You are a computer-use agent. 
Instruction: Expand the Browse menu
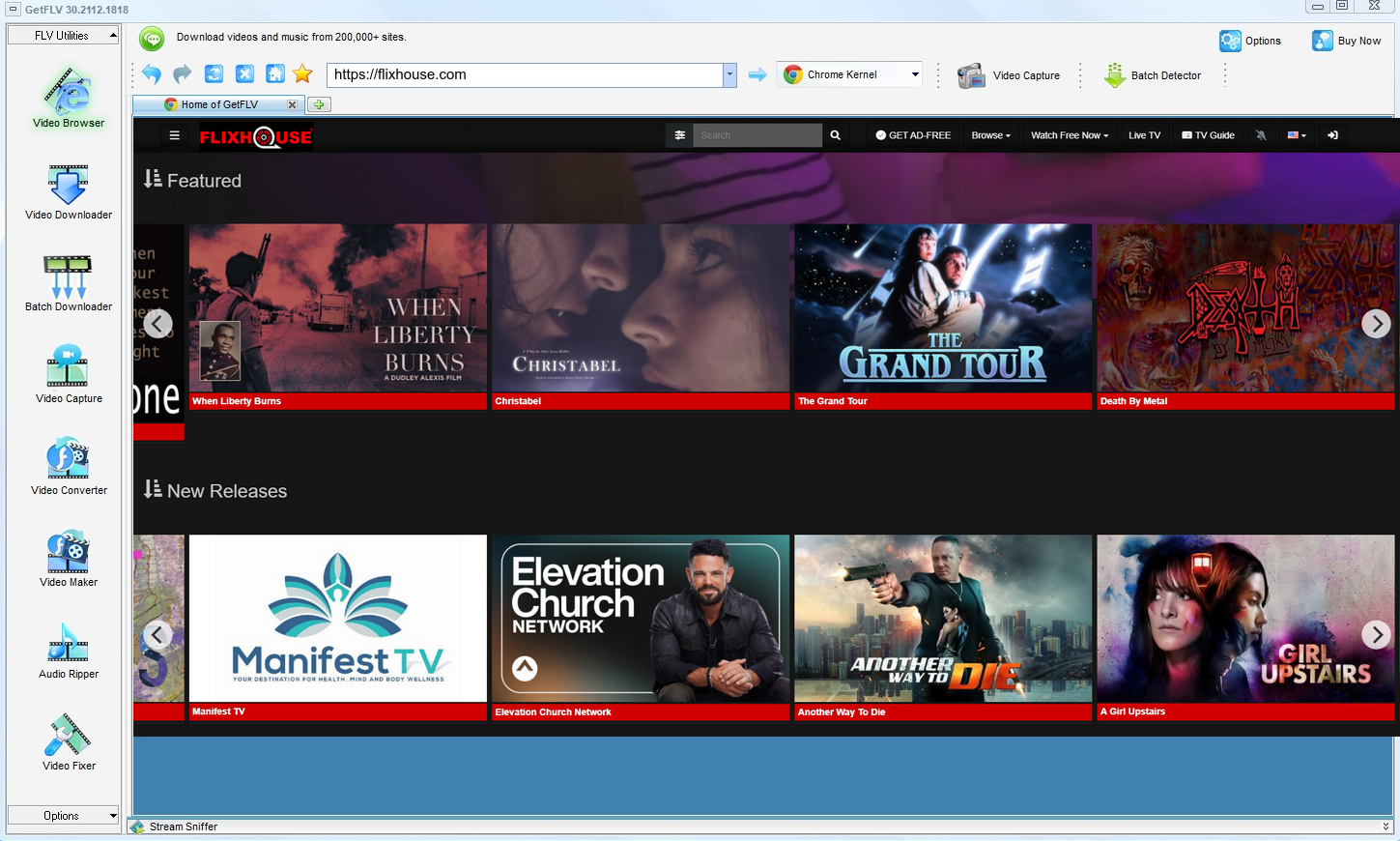tap(991, 135)
